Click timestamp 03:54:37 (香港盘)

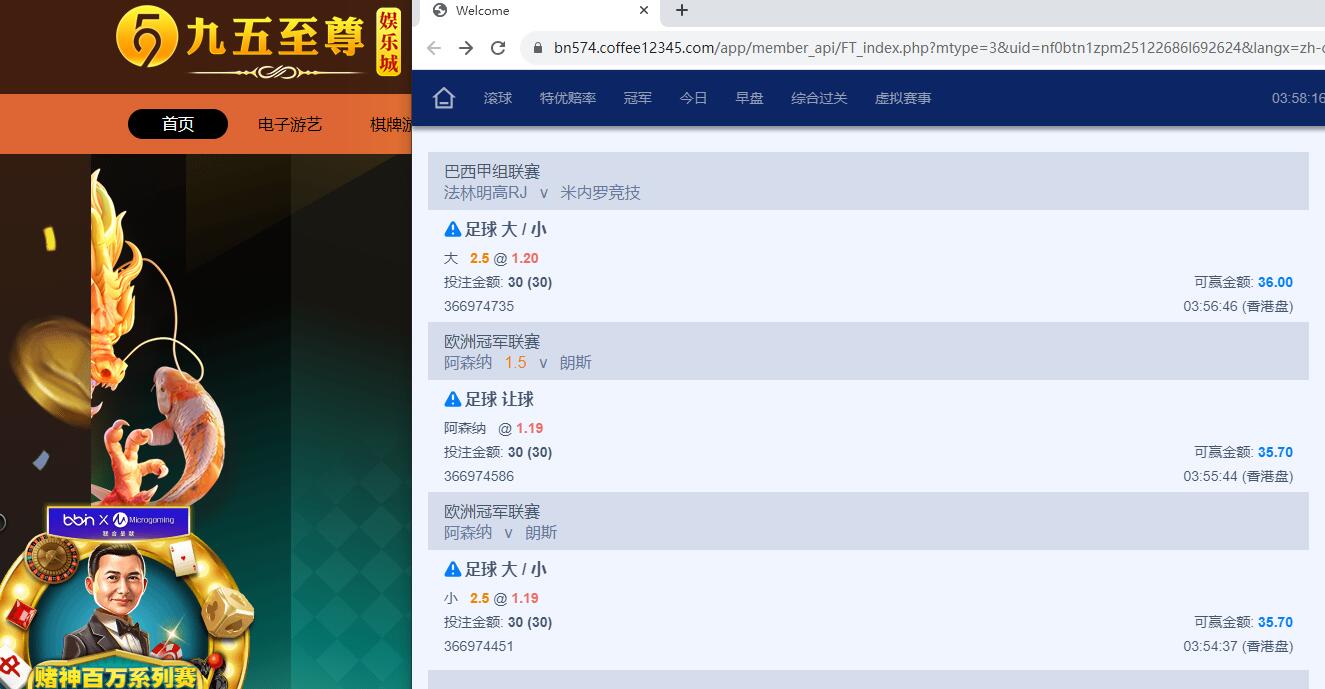pos(1238,646)
